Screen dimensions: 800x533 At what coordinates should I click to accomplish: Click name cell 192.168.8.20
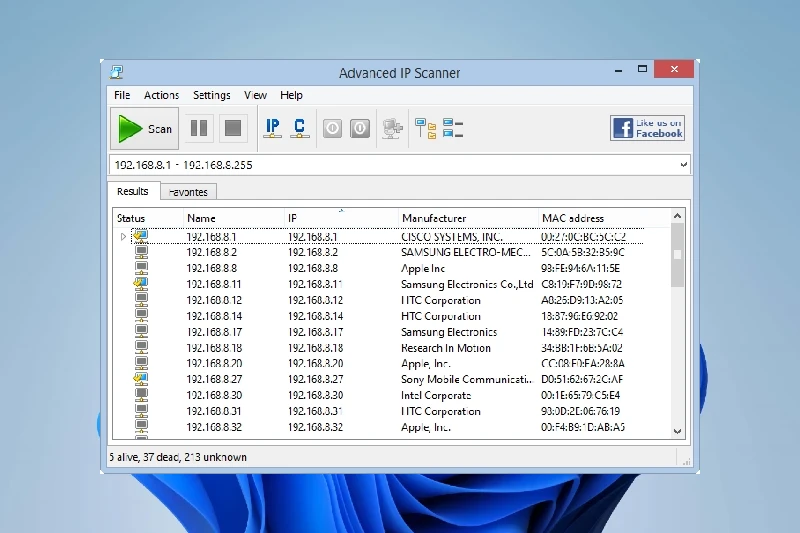(x=214, y=364)
